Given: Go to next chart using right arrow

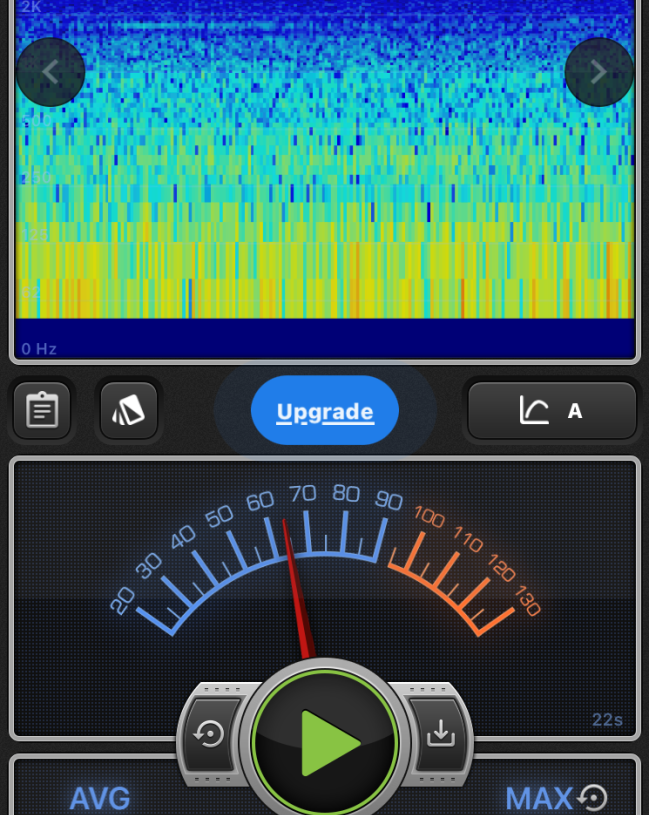Looking at the screenshot, I should point(598,72).
